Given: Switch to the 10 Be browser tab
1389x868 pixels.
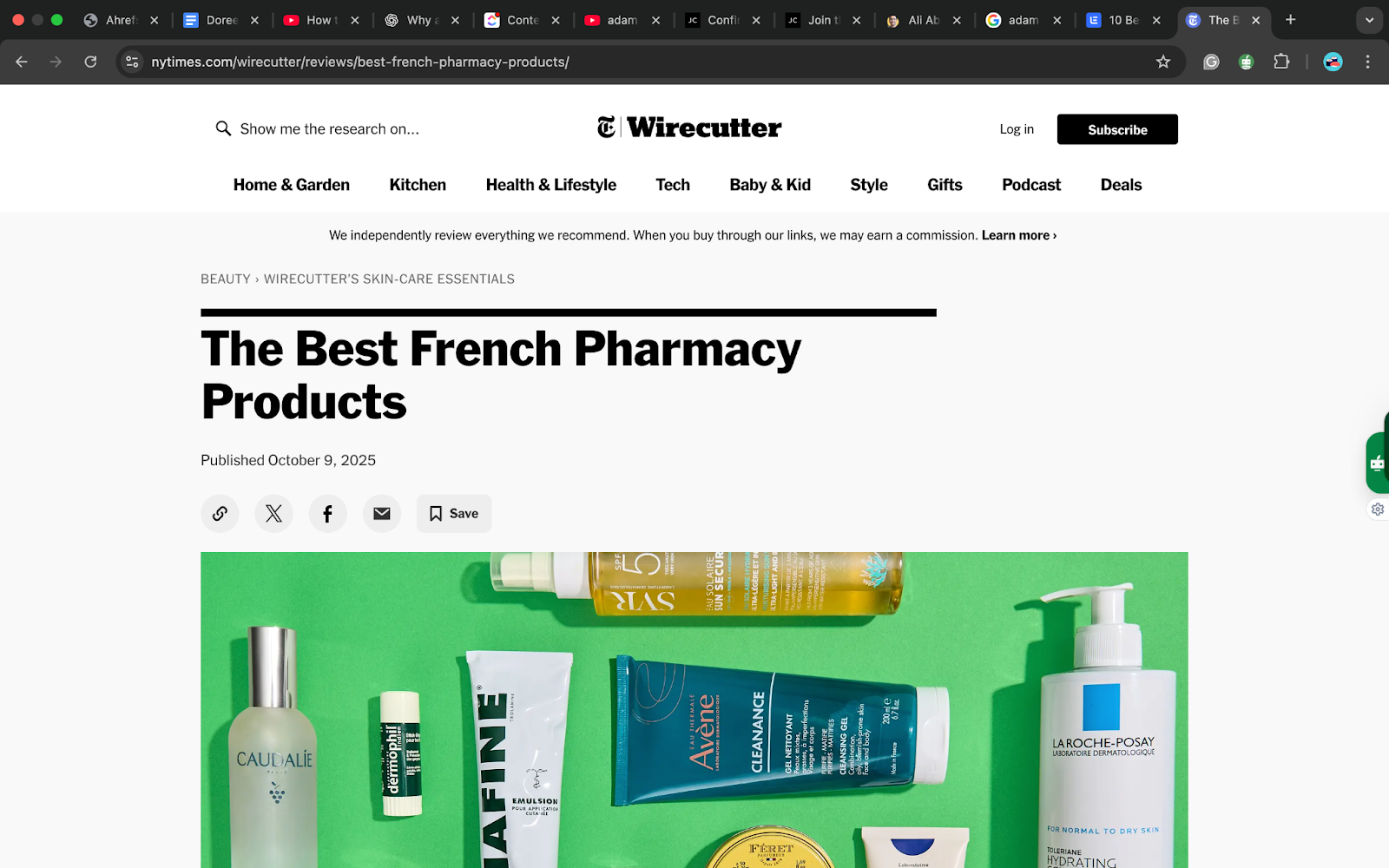Looking at the screenshot, I should click(x=1123, y=20).
